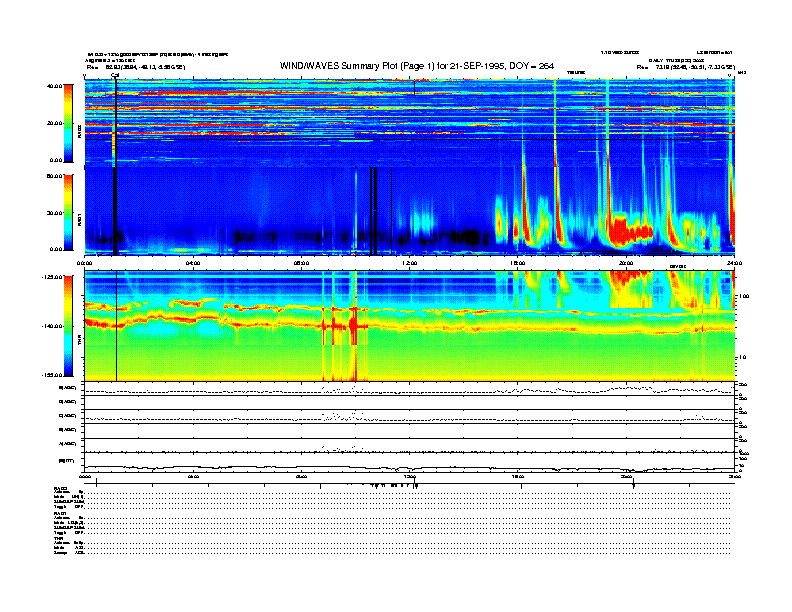Image resolution: width=792 pixels, height=612 pixels.
Task: Click the 24:00 time label under RAD1 panel
Action: click(734, 263)
